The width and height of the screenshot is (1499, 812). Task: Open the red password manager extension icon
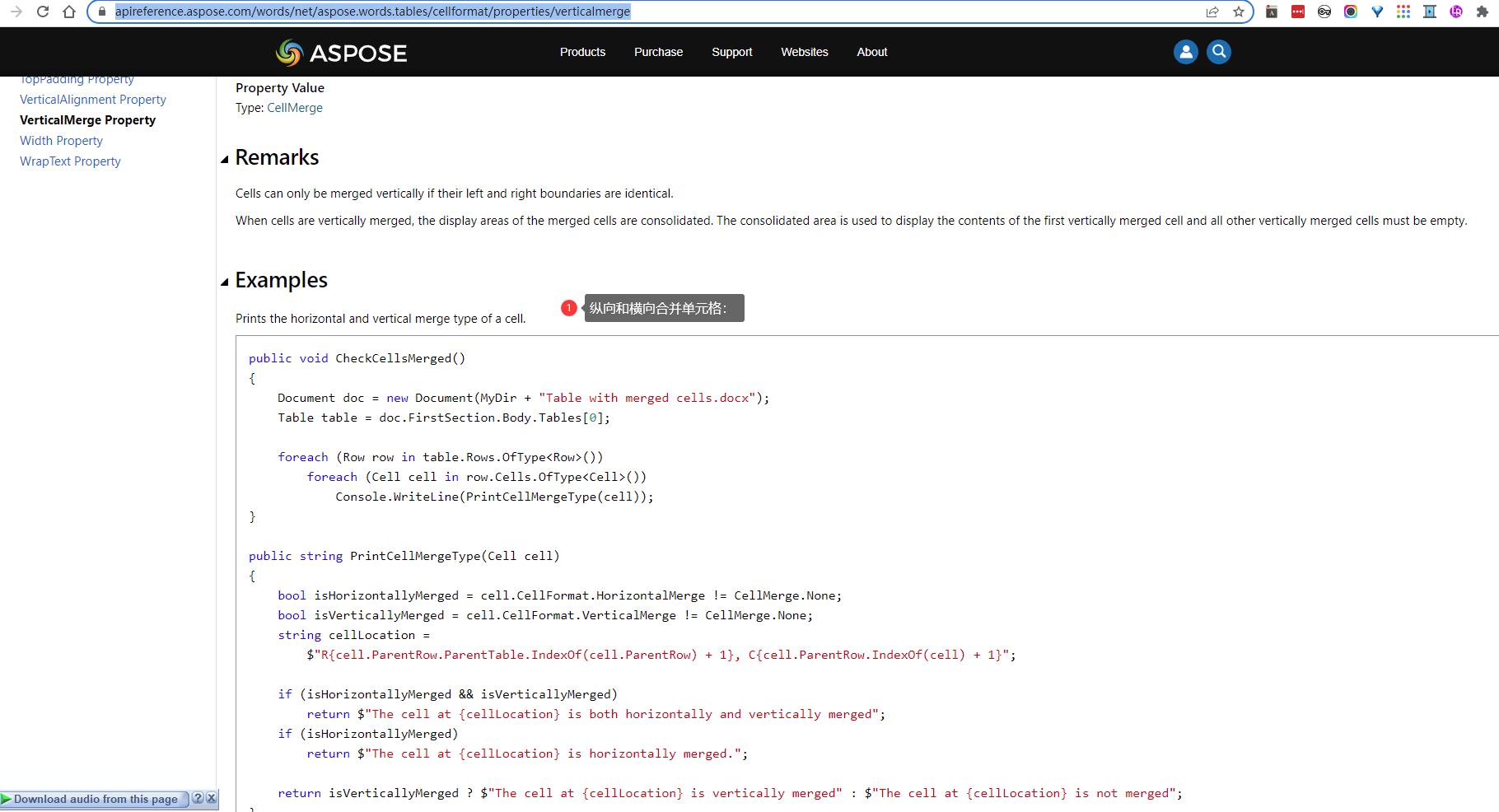[x=1298, y=12]
